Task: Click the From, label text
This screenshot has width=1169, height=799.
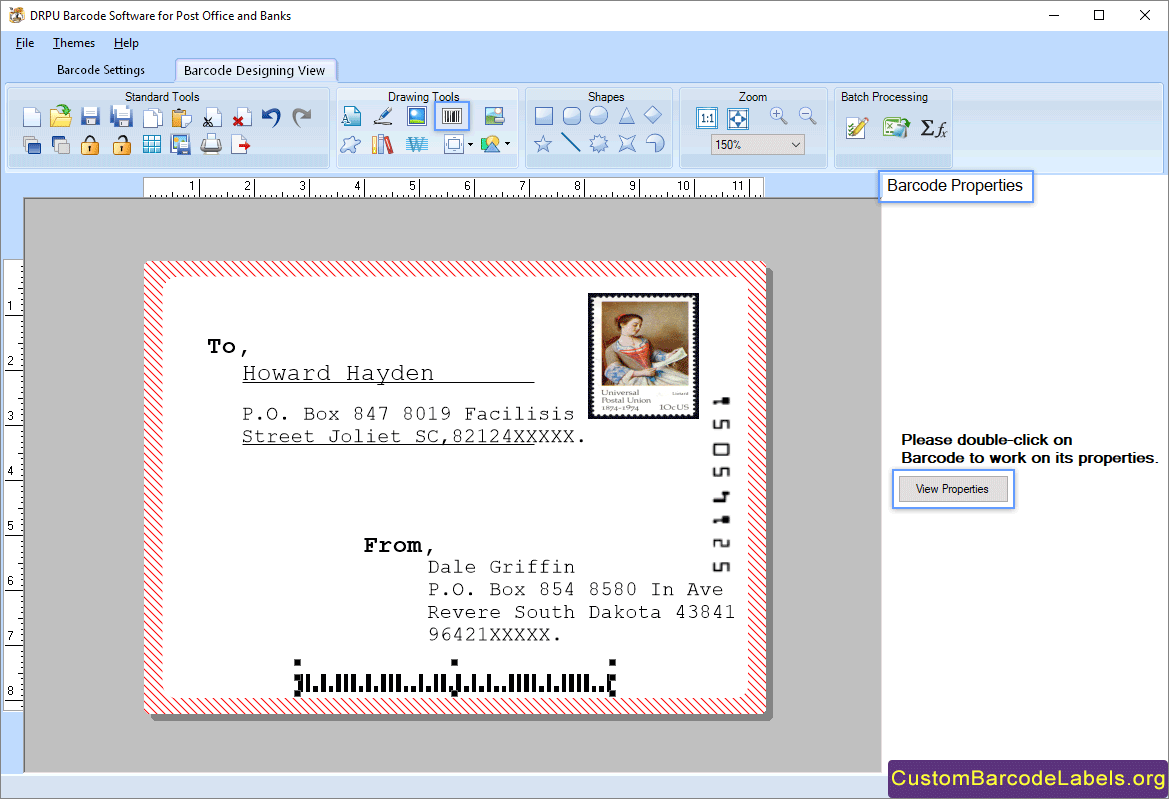Action: [x=398, y=546]
